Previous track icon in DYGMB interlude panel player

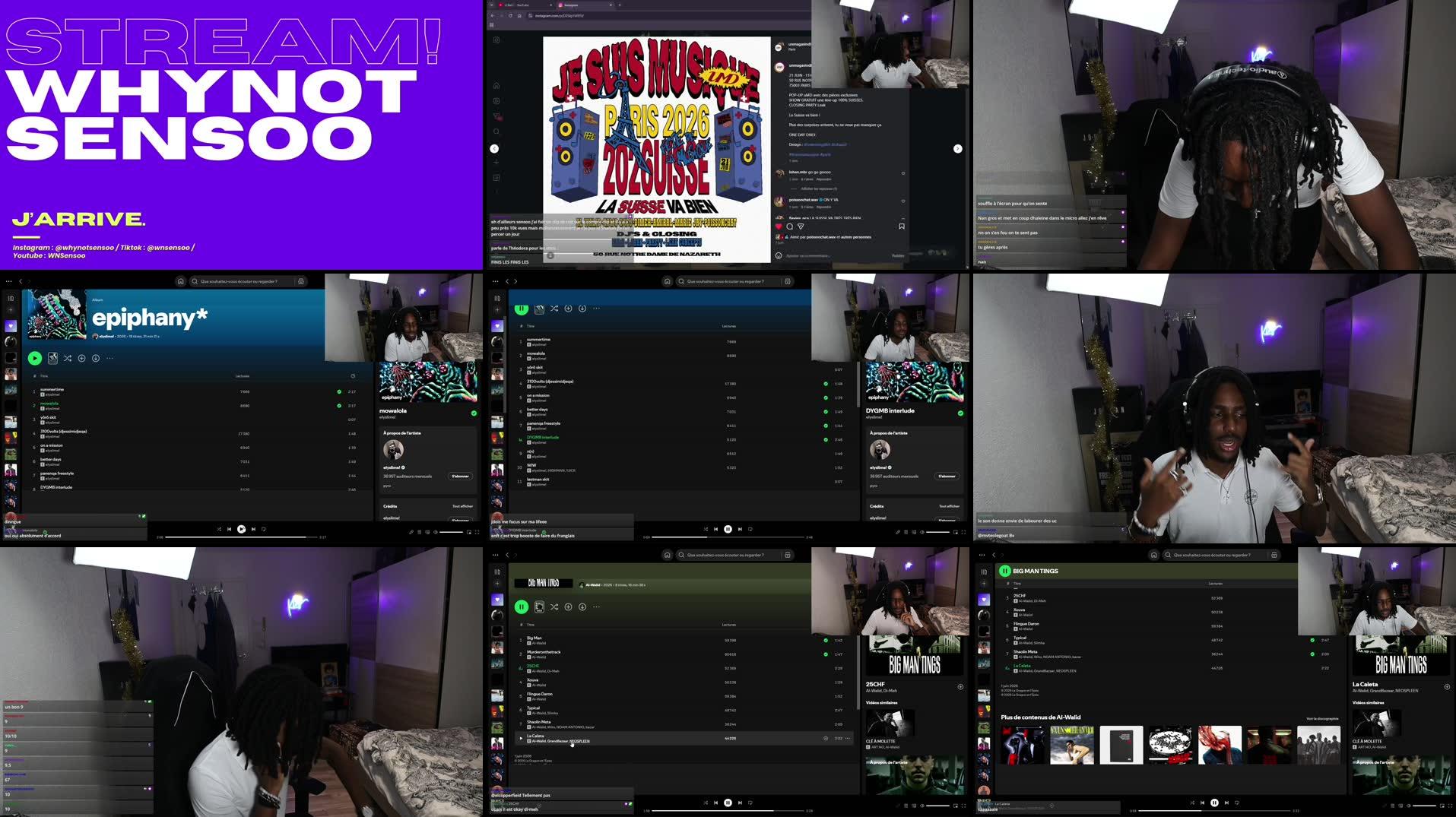click(715, 529)
